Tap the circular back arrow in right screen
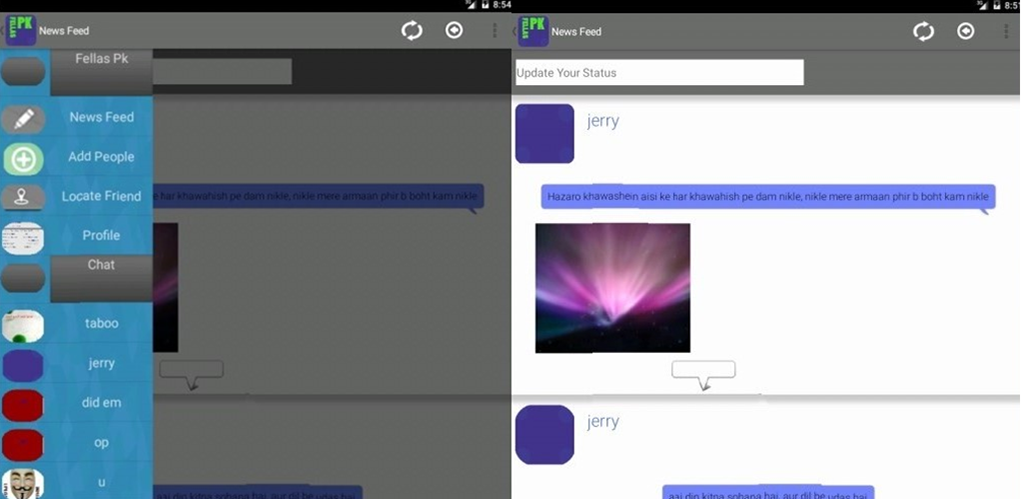1024x500 pixels. point(965,31)
